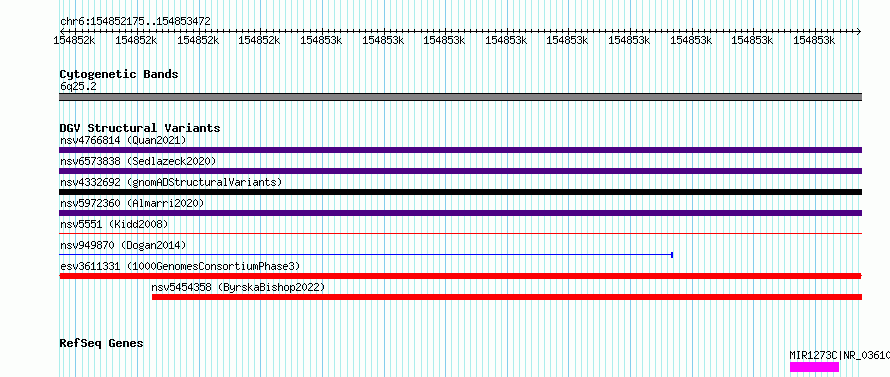Image resolution: width=890 pixels, height=377 pixels.
Task: Click the left arrow end of the ruler
Action: coord(62,31)
